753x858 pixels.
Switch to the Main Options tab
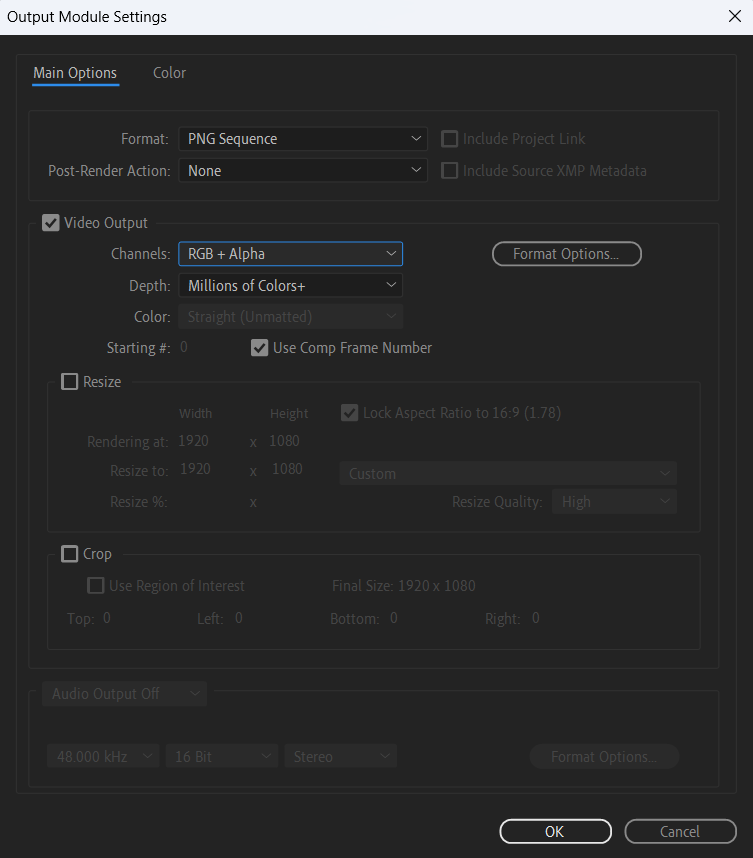(x=75, y=73)
